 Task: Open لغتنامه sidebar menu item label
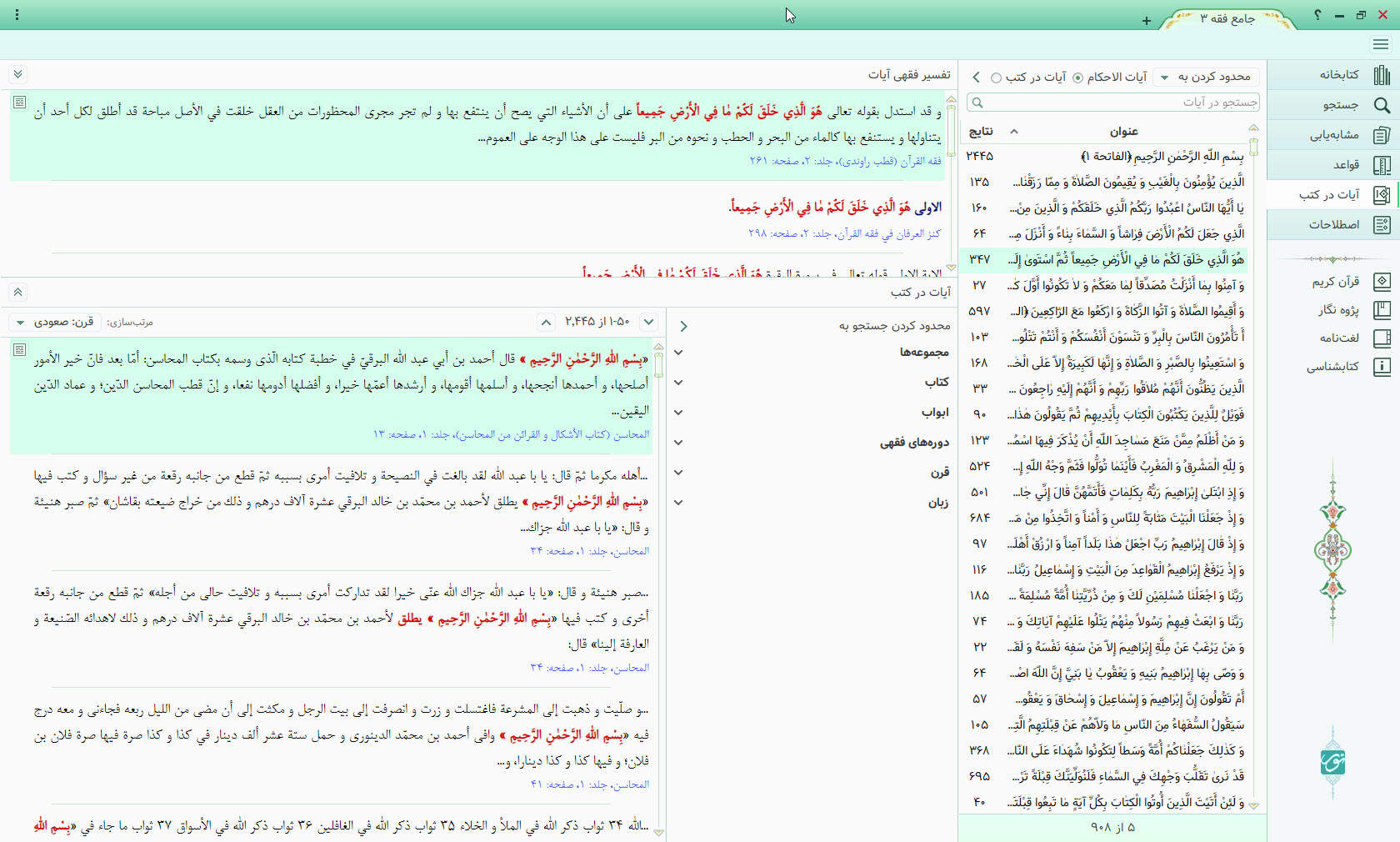pos(1339,338)
